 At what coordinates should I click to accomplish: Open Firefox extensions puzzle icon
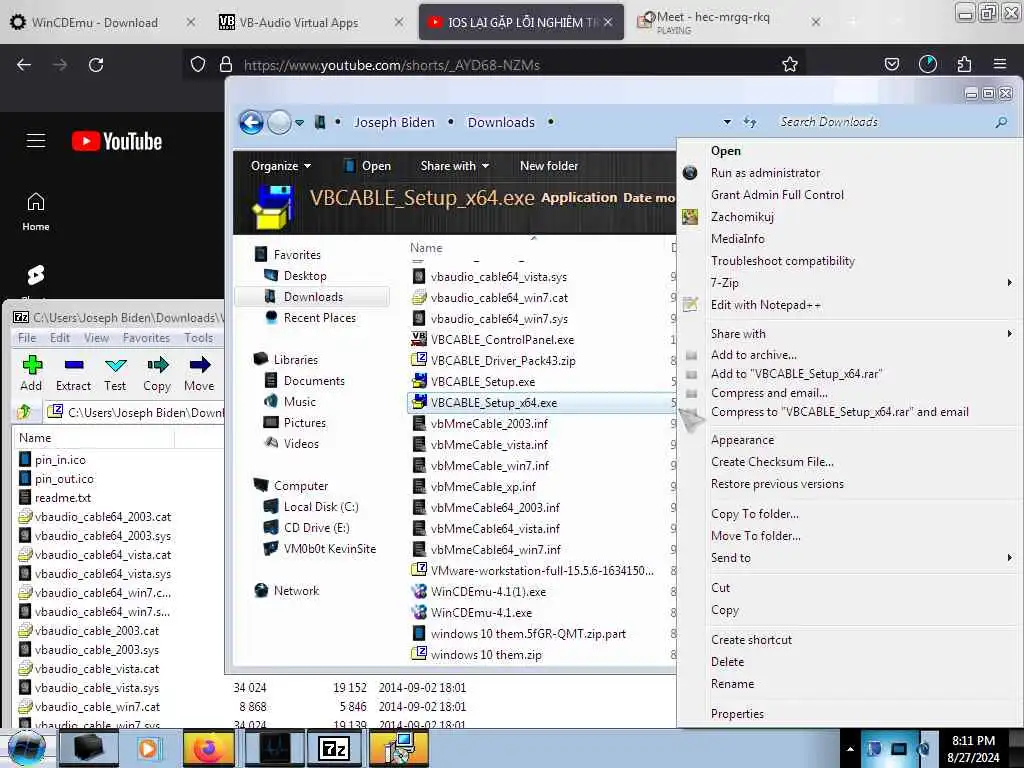[x=964, y=64]
